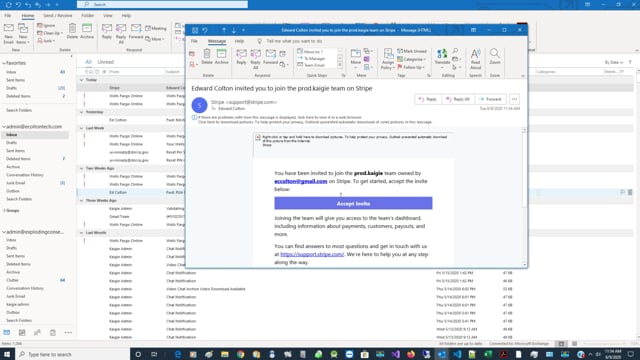640x360 pixels.
Task: Open the New Items dropdown in main ribbon
Action: (x=22, y=33)
